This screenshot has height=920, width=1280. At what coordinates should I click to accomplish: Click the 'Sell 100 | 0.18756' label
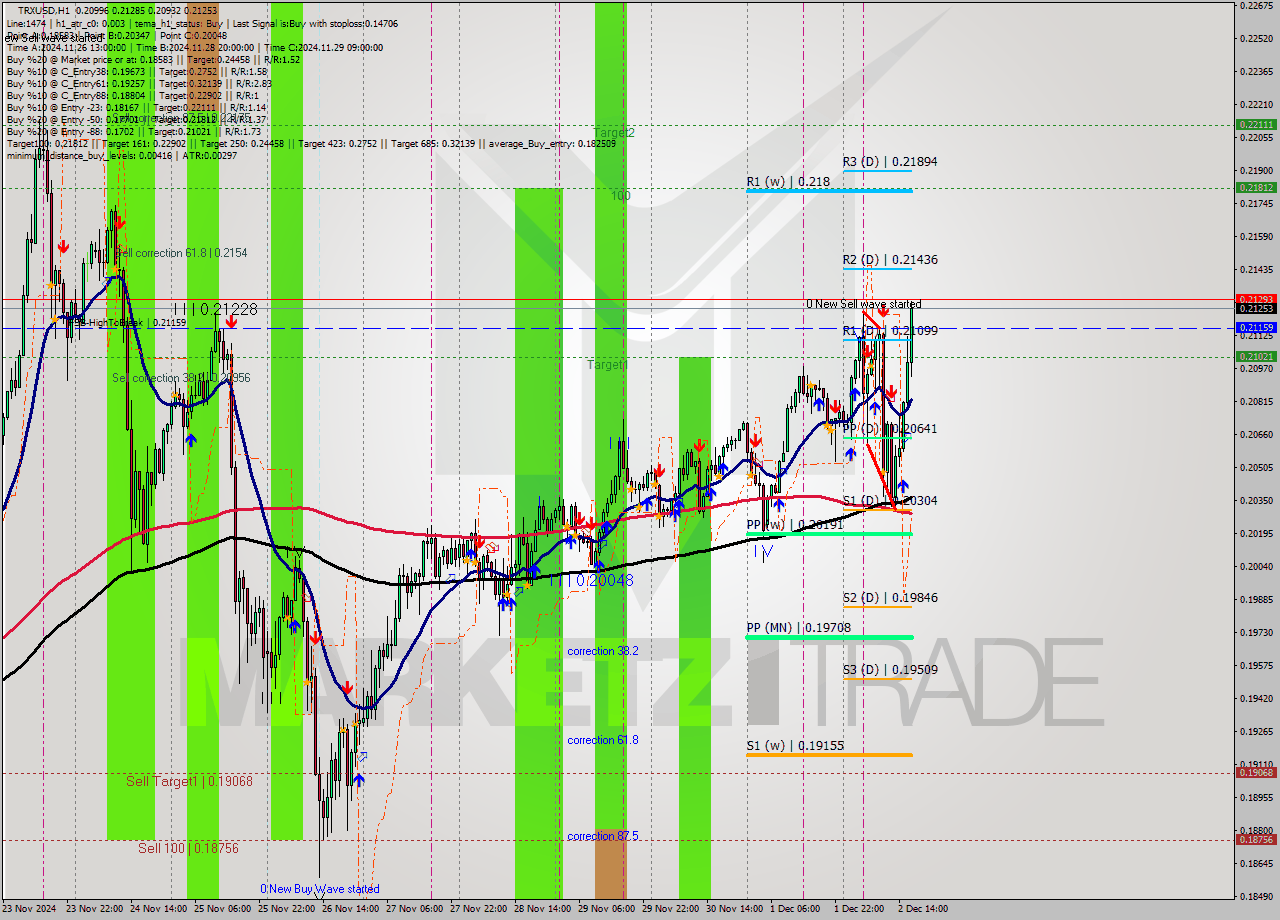coord(188,848)
